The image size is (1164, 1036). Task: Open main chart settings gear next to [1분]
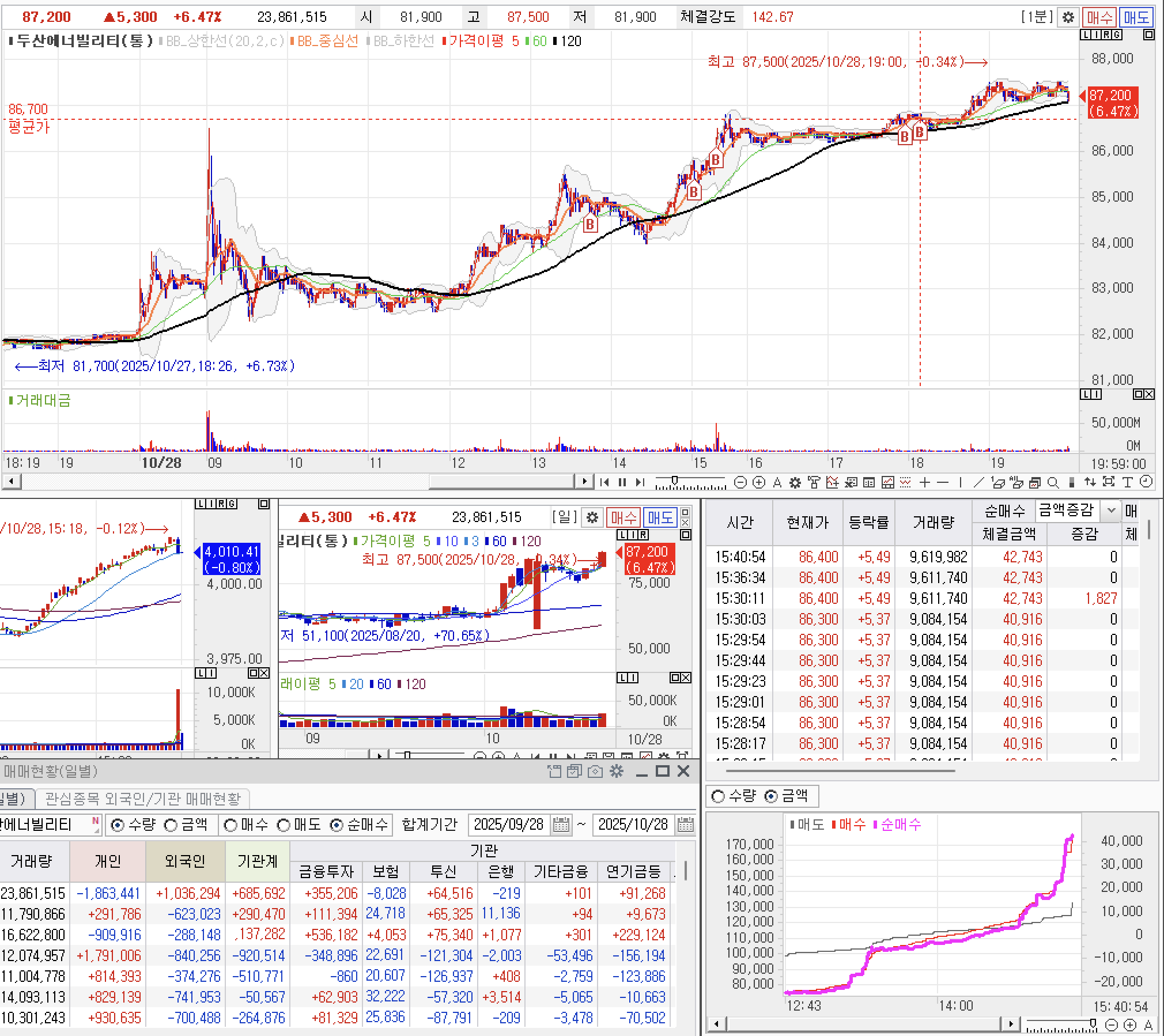(x=1068, y=17)
